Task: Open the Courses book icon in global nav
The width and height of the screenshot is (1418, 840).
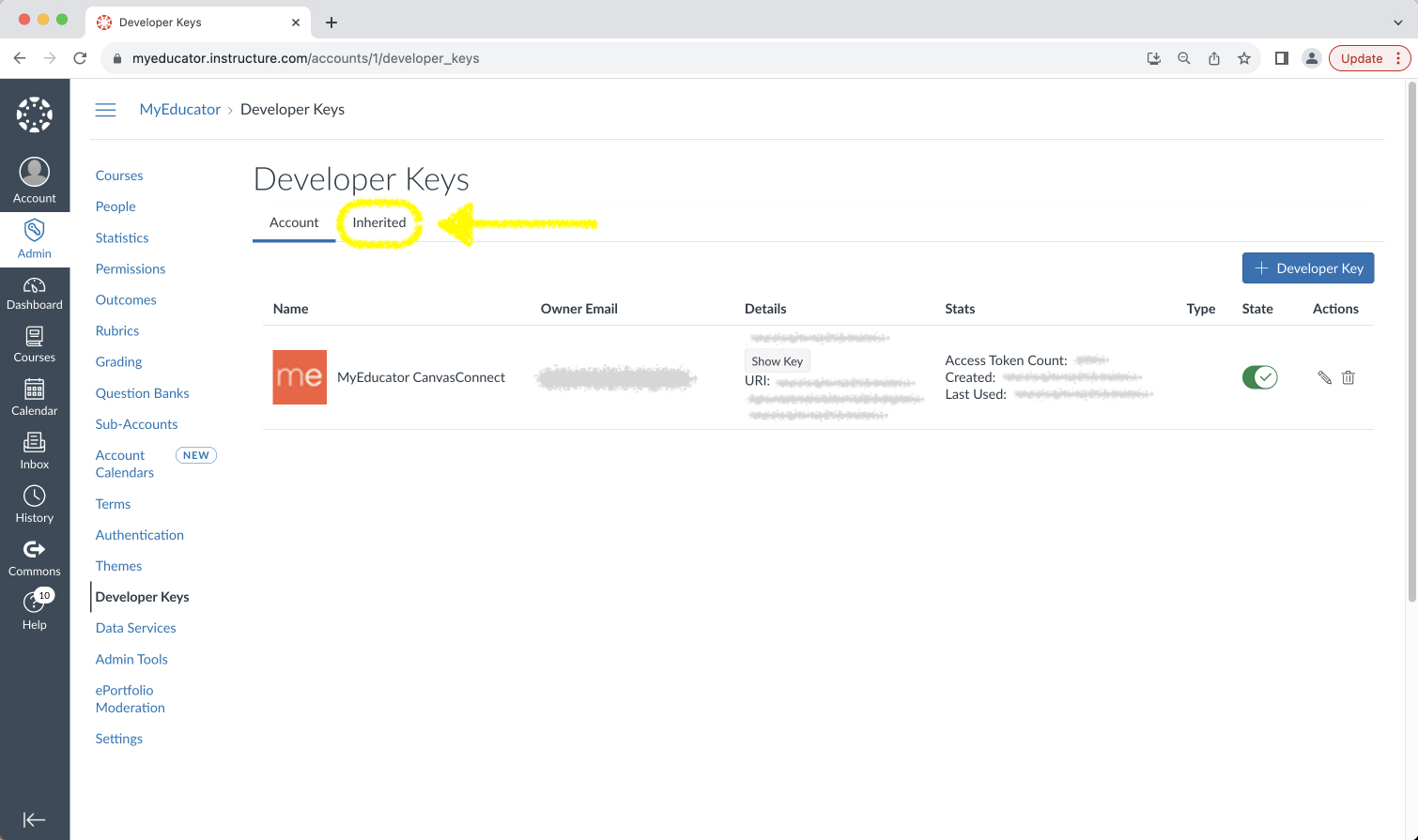Action: [35, 345]
